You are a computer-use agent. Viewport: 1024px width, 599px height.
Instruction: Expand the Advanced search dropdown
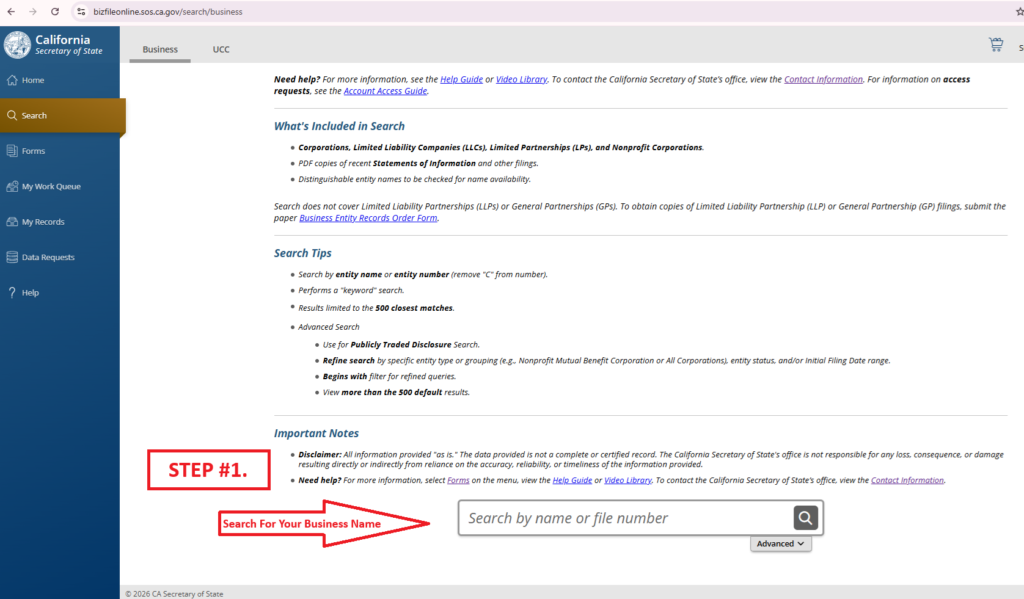(780, 543)
